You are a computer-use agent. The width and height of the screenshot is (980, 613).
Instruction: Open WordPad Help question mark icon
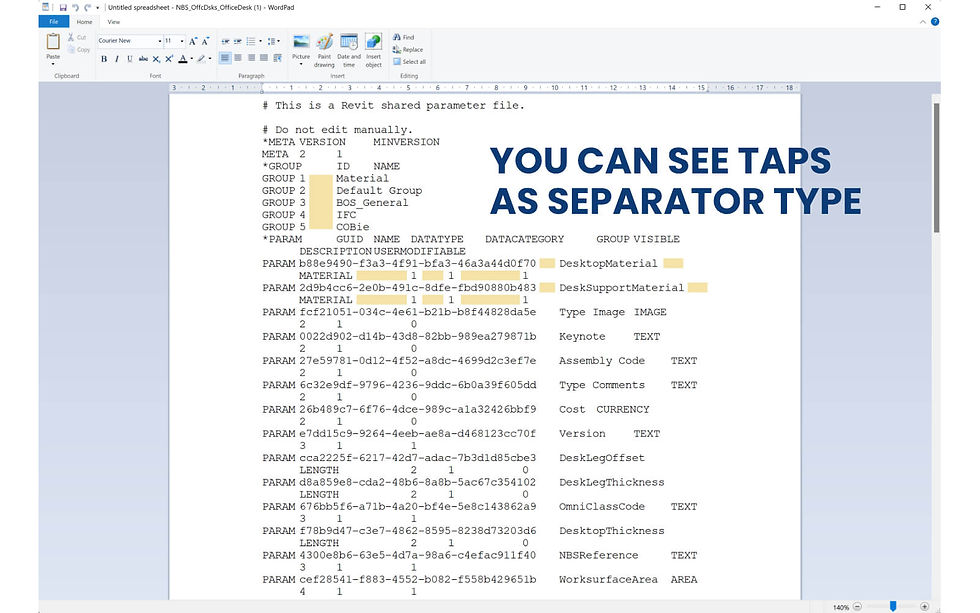point(935,22)
